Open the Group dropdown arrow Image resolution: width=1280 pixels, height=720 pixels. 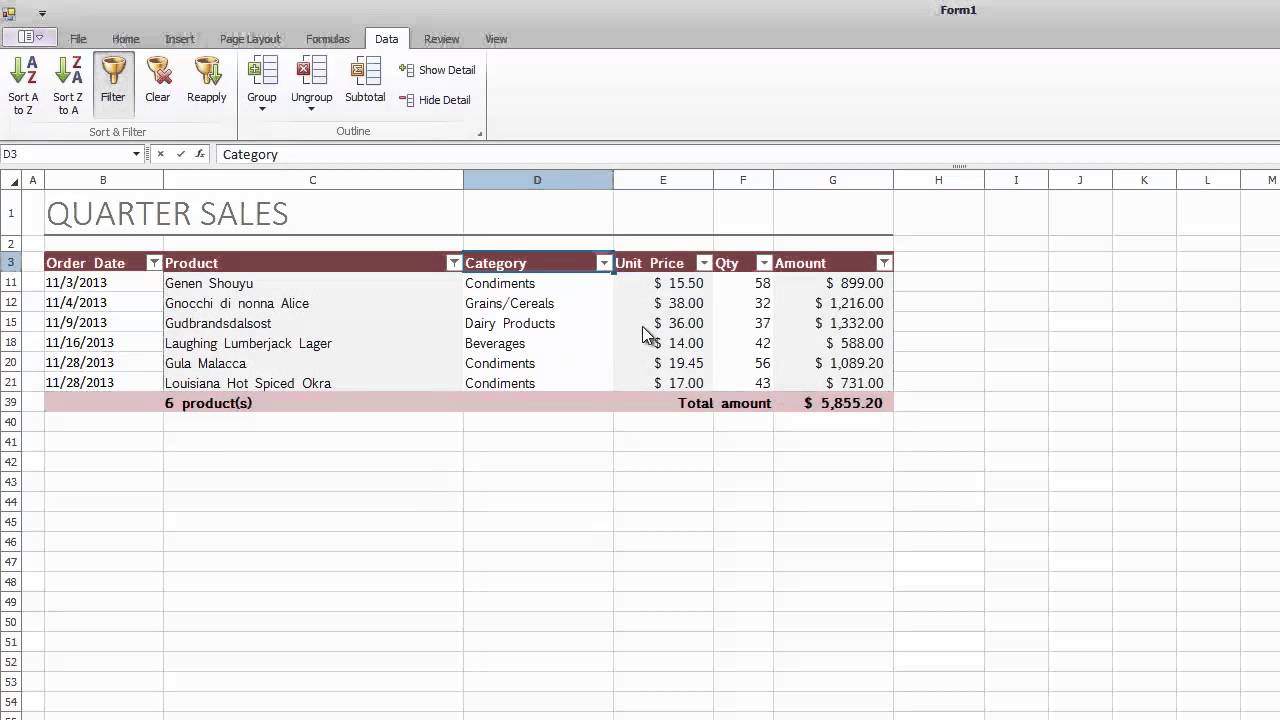click(x=262, y=109)
